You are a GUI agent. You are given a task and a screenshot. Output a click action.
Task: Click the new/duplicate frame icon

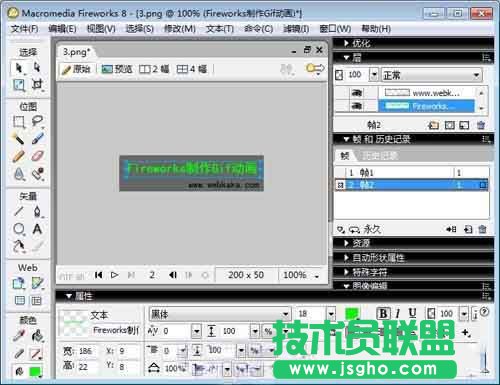(x=468, y=229)
